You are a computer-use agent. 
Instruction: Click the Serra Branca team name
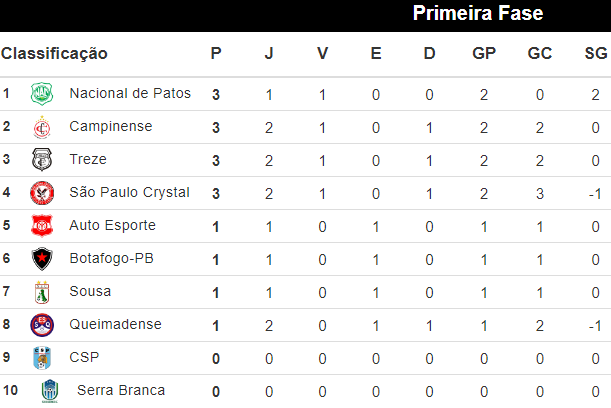(121, 391)
